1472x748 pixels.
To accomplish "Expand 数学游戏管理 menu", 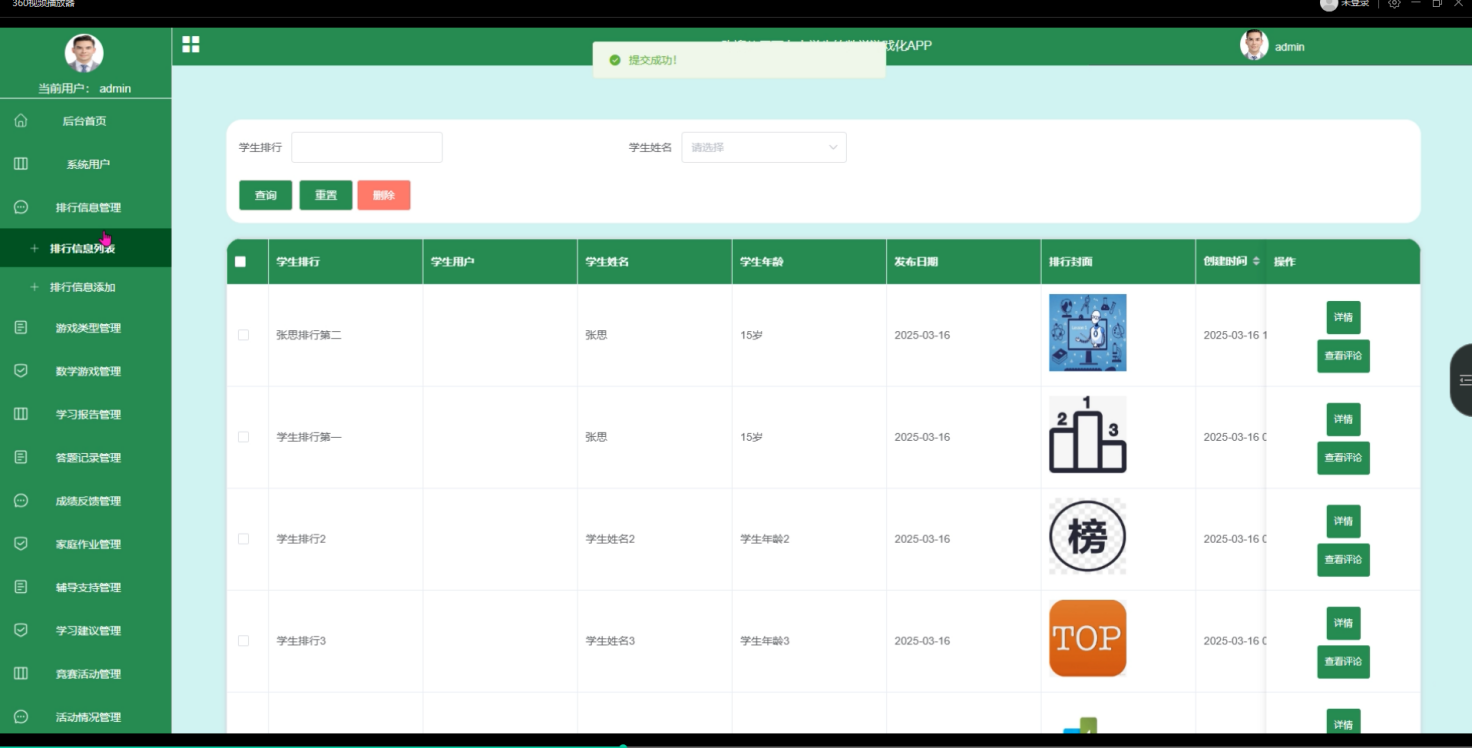I will [88, 371].
